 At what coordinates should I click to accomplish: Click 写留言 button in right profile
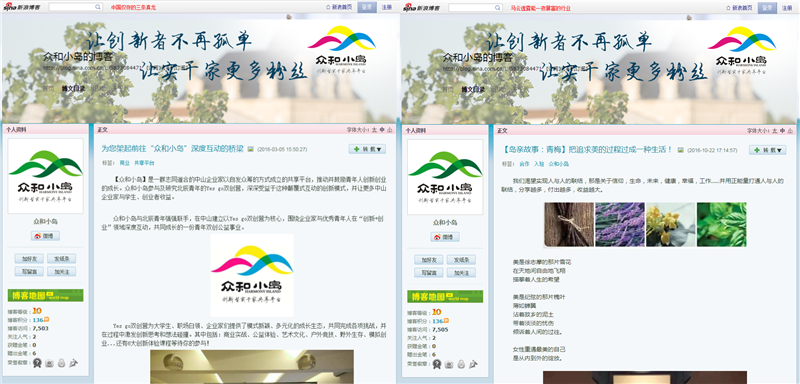point(429,273)
